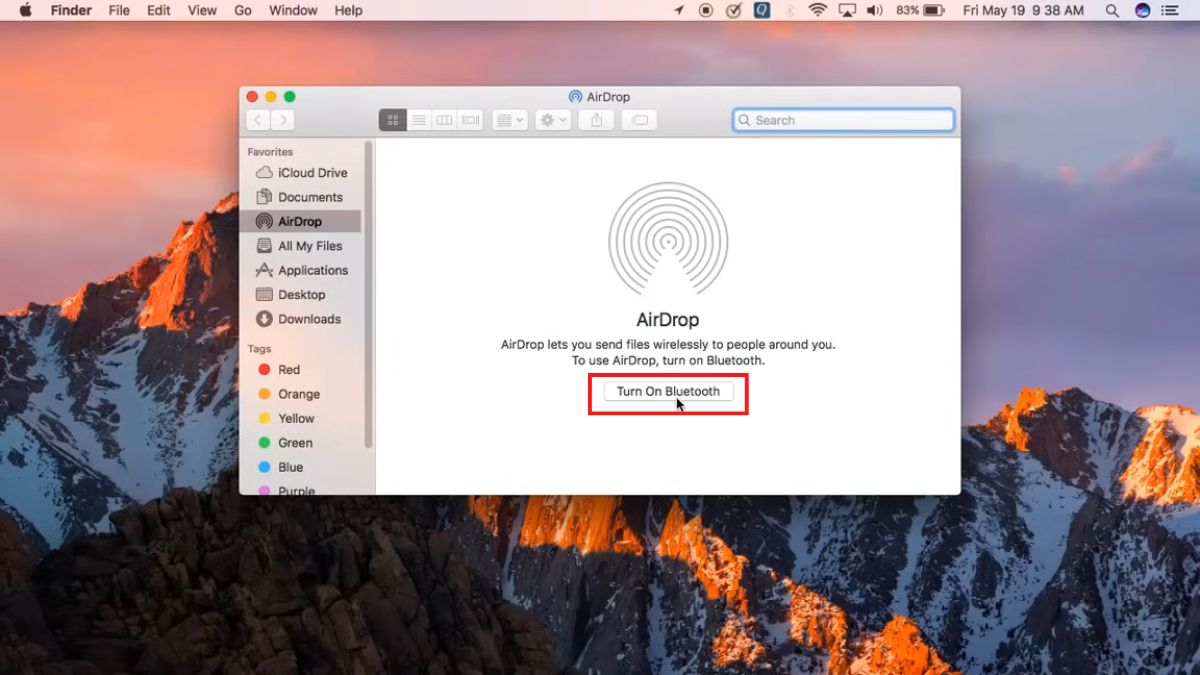The width and height of the screenshot is (1200, 675).
Task: Select iCloud Drive in sidebar
Action: [301, 173]
